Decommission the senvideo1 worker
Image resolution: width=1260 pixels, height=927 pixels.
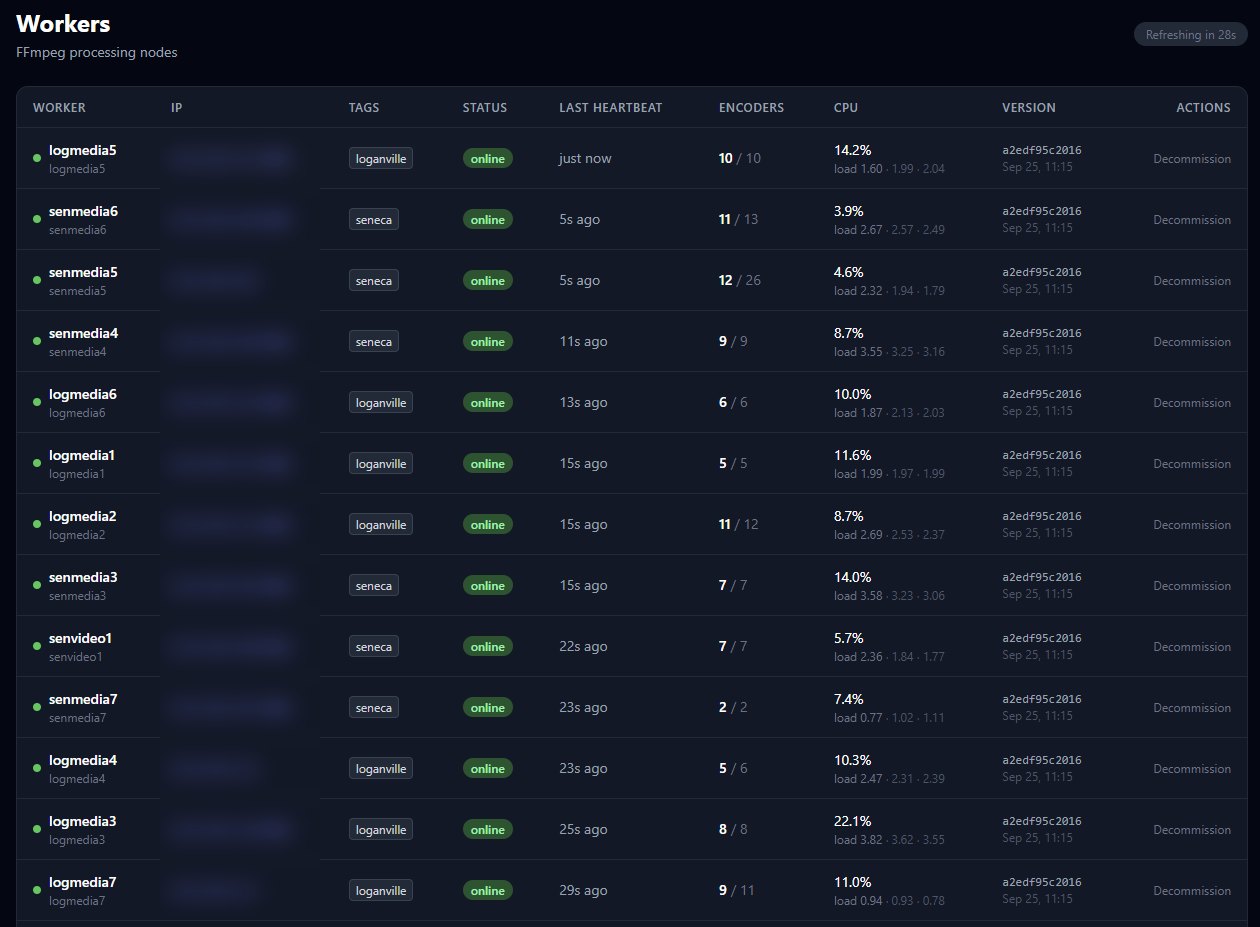point(1192,647)
